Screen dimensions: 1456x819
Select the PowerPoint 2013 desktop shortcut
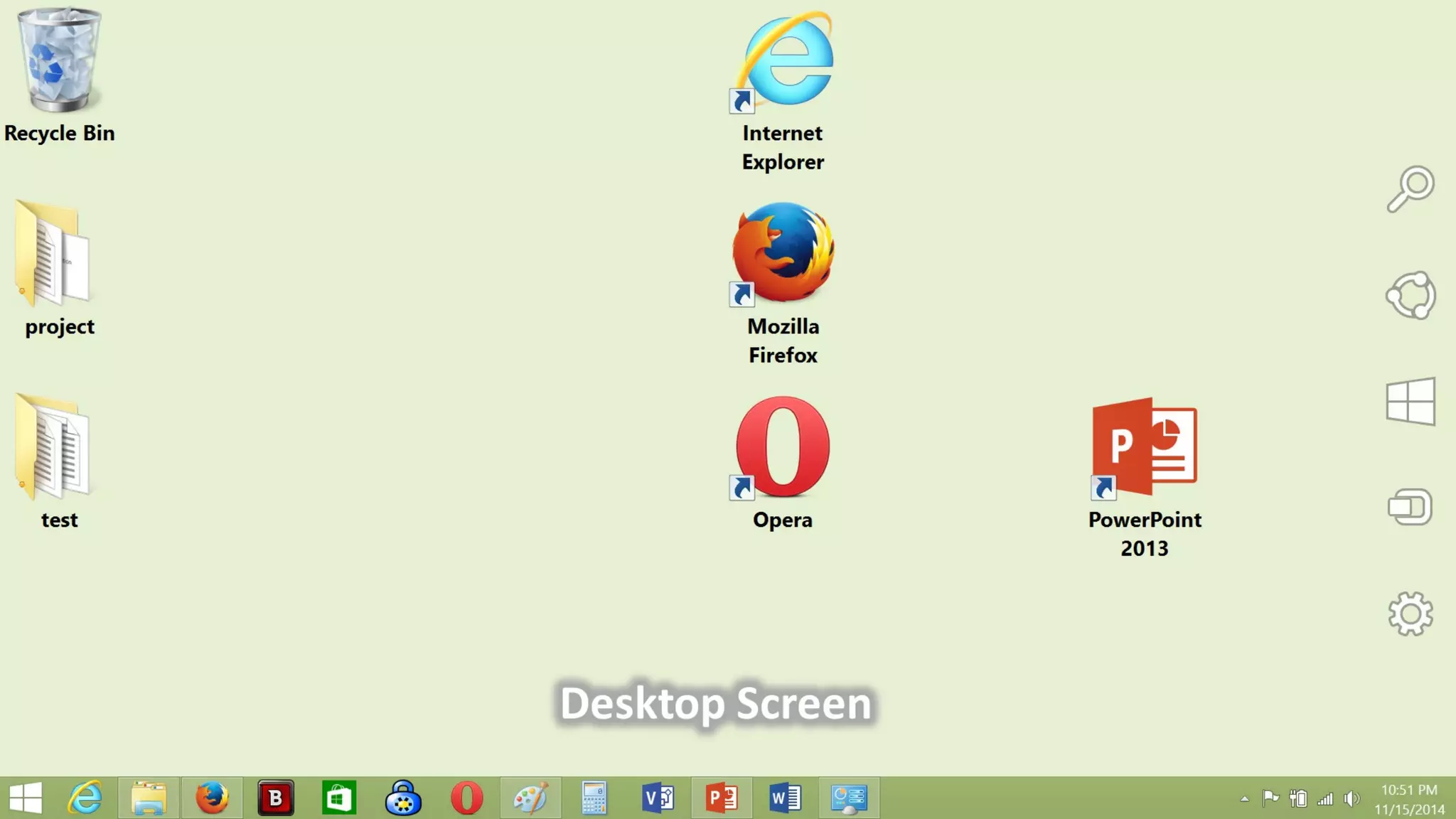[1145, 447]
